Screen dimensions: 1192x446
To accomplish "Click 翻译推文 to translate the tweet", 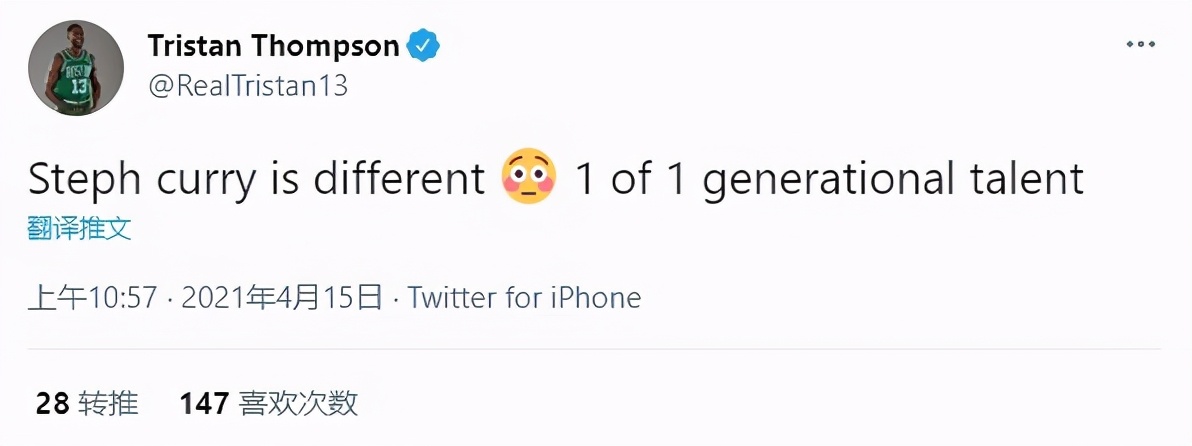I will click(x=79, y=229).
